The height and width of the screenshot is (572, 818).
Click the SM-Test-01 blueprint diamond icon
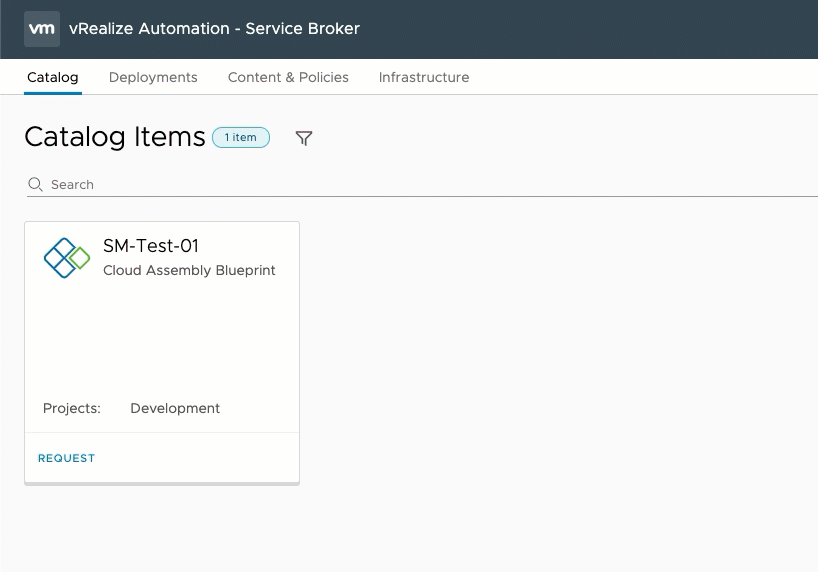[67, 258]
